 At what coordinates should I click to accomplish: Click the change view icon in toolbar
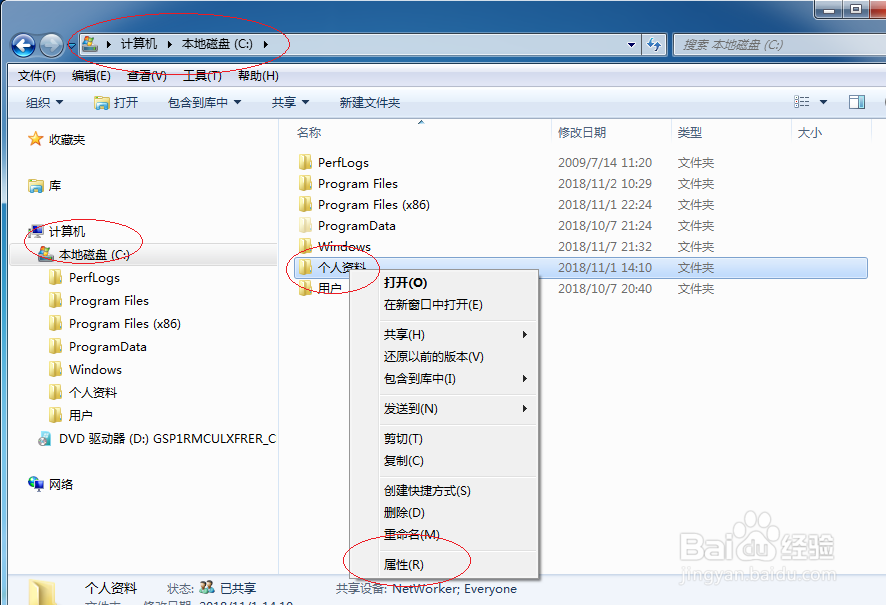tap(801, 102)
